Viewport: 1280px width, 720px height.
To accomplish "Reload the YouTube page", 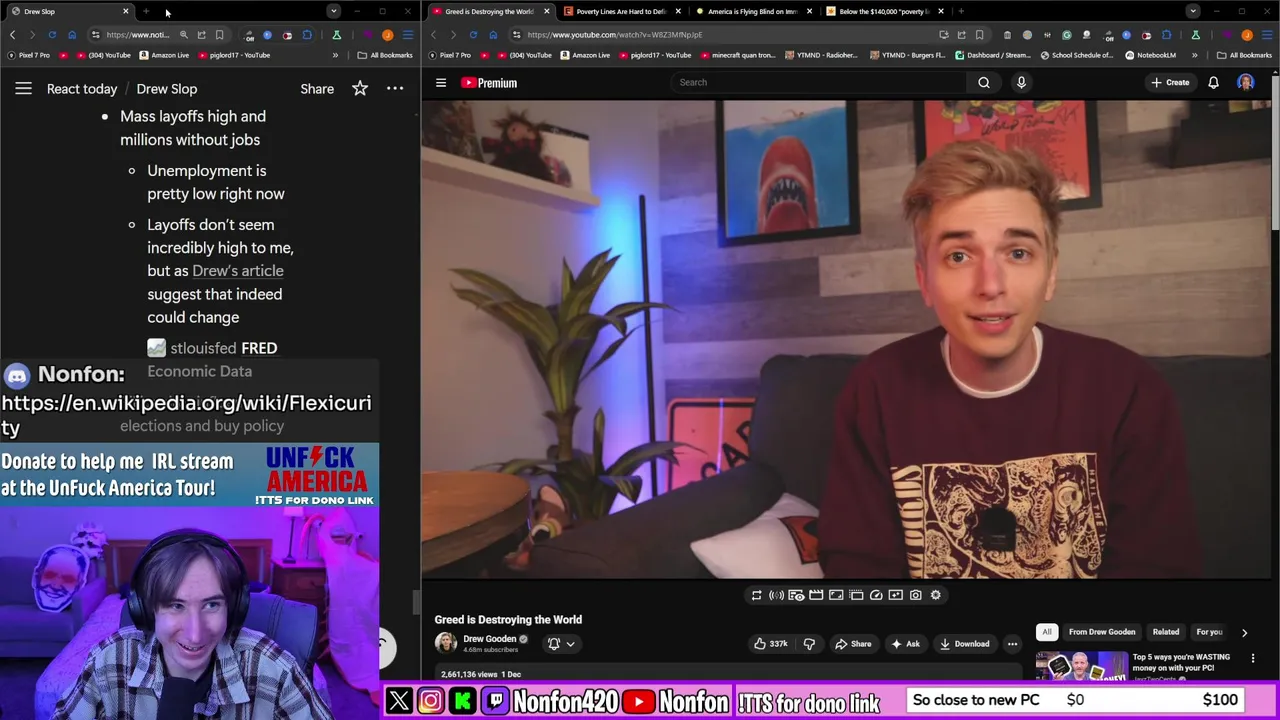I will click(473, 34).
